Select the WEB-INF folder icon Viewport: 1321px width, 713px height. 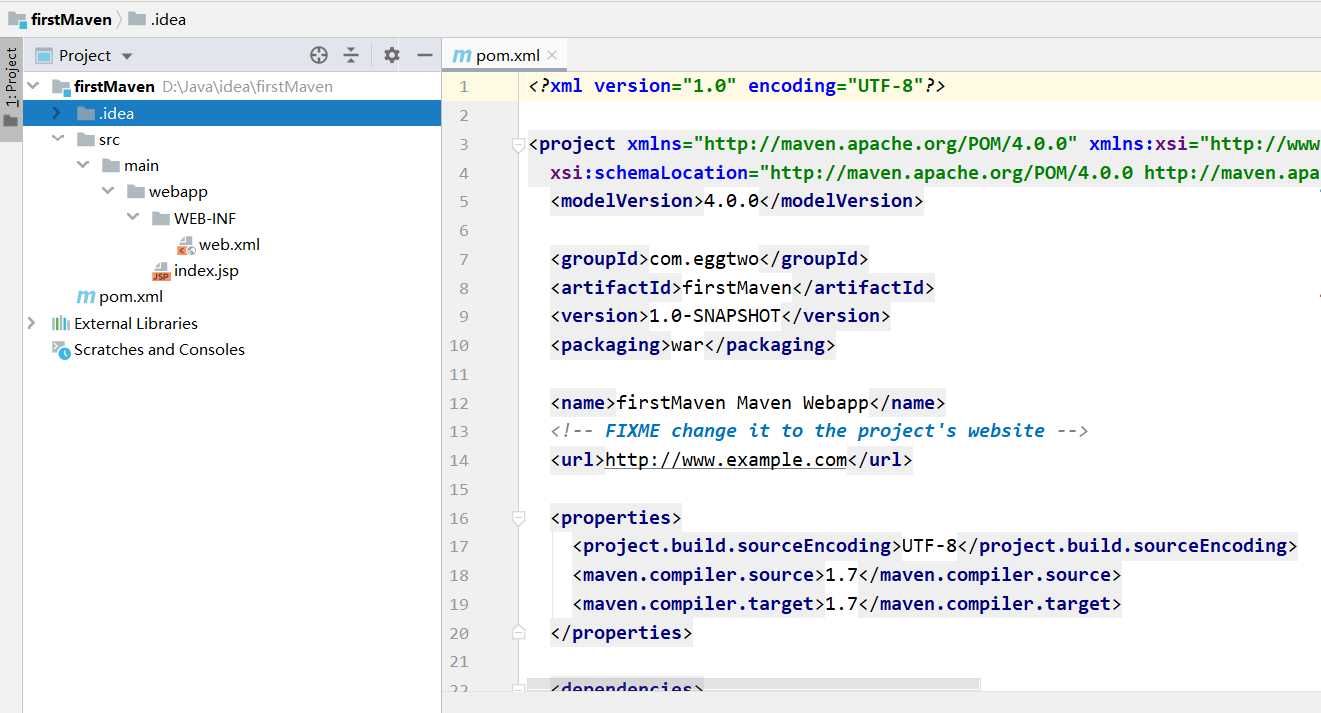pyautogui.click(x=160, y=218)
